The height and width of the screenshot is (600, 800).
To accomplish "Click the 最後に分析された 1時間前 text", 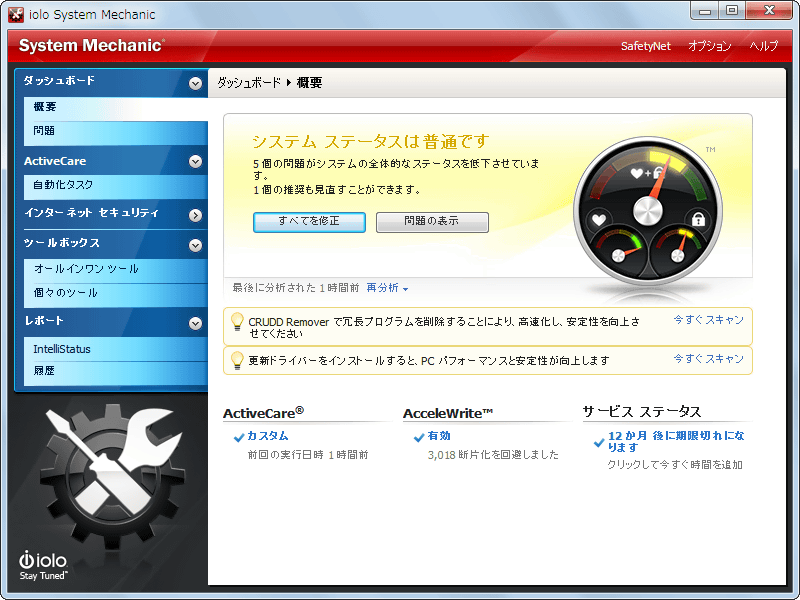I will pyautogui.click(x=296, y=288).
